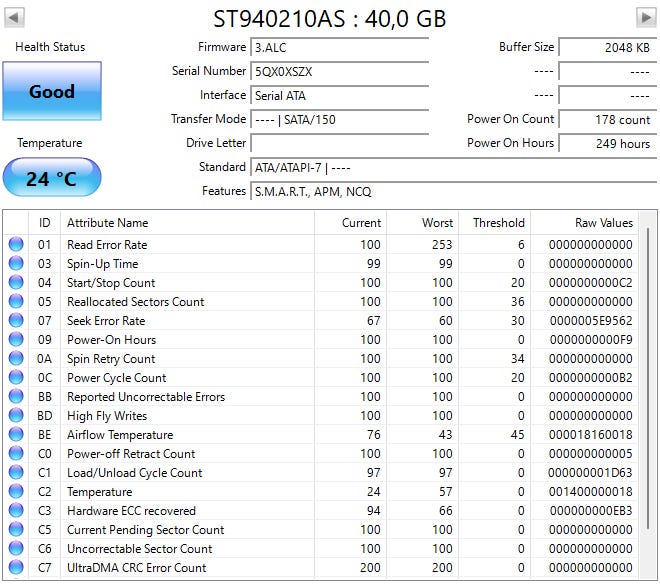Click the Features field S.M.A.R.T., APM, NCQ
The width and height of the screenshot is (660, 585).
click(453, 191)
